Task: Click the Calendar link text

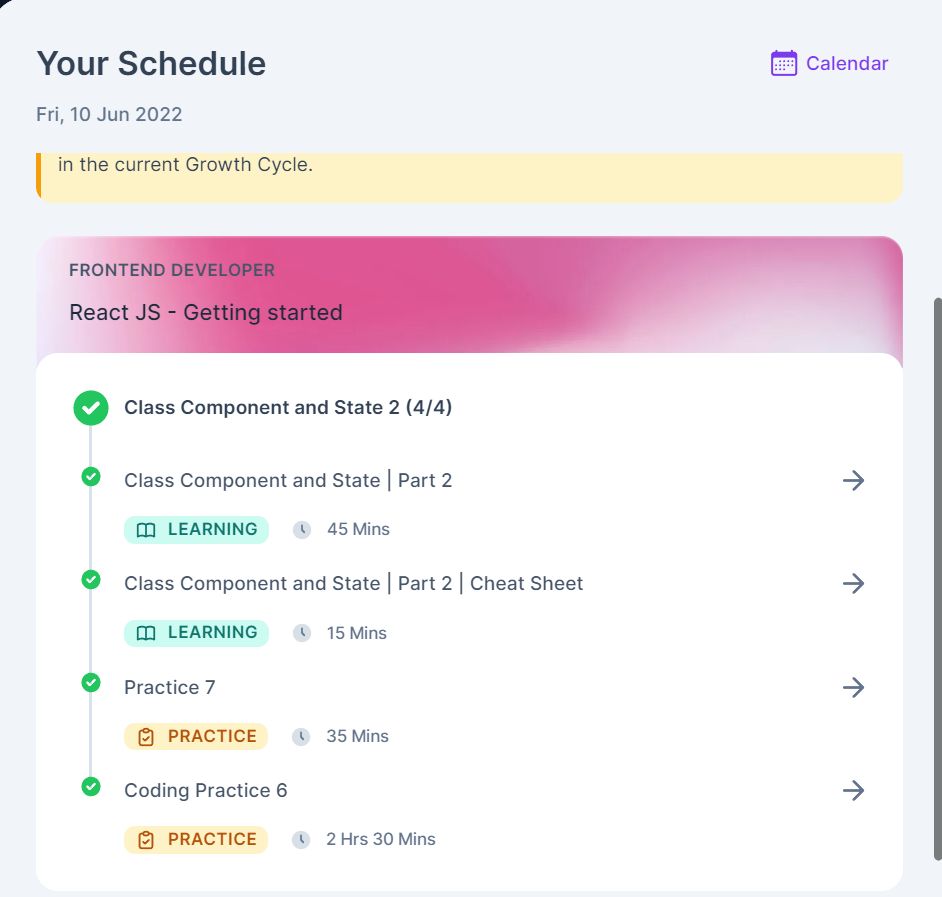Action: tap(846, 63)
